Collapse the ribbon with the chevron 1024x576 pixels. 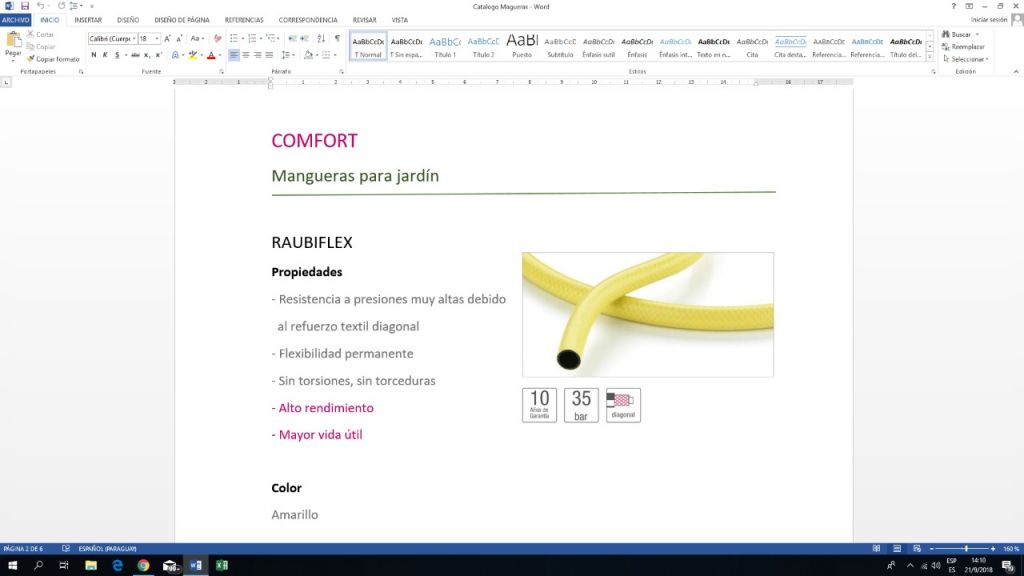pos(1016,71)
